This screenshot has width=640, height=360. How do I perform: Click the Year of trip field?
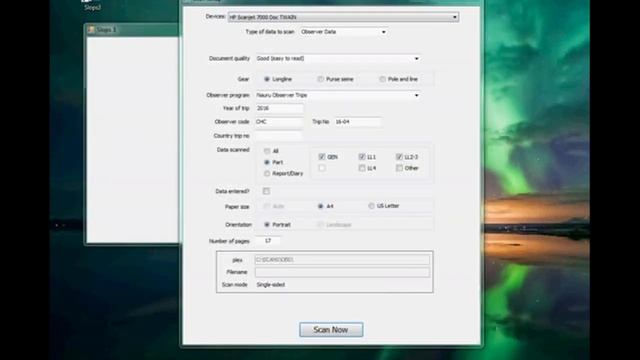(x=279, y=108)
